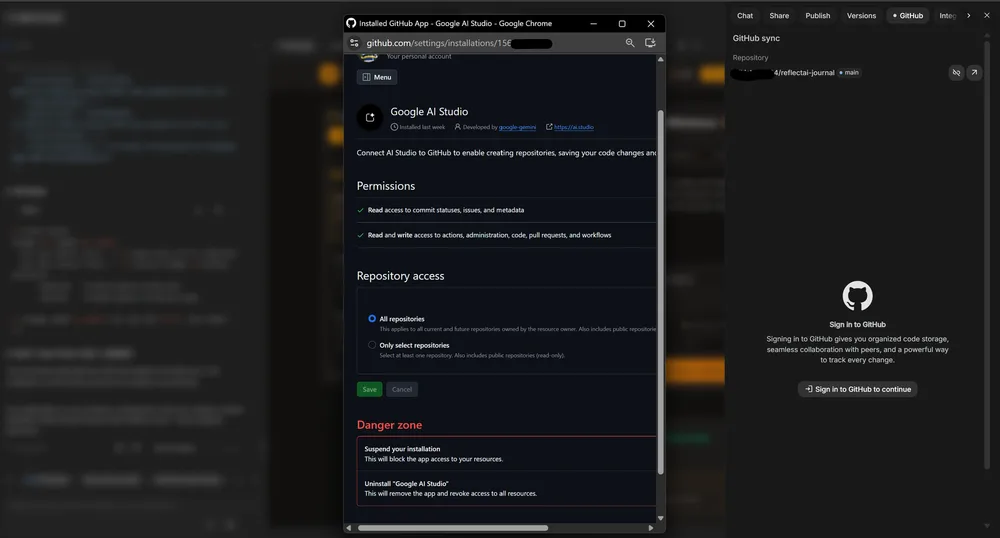Cancel repository access changes
Image resolution: width=1000 pixels, height=538 pixels.
402,389
